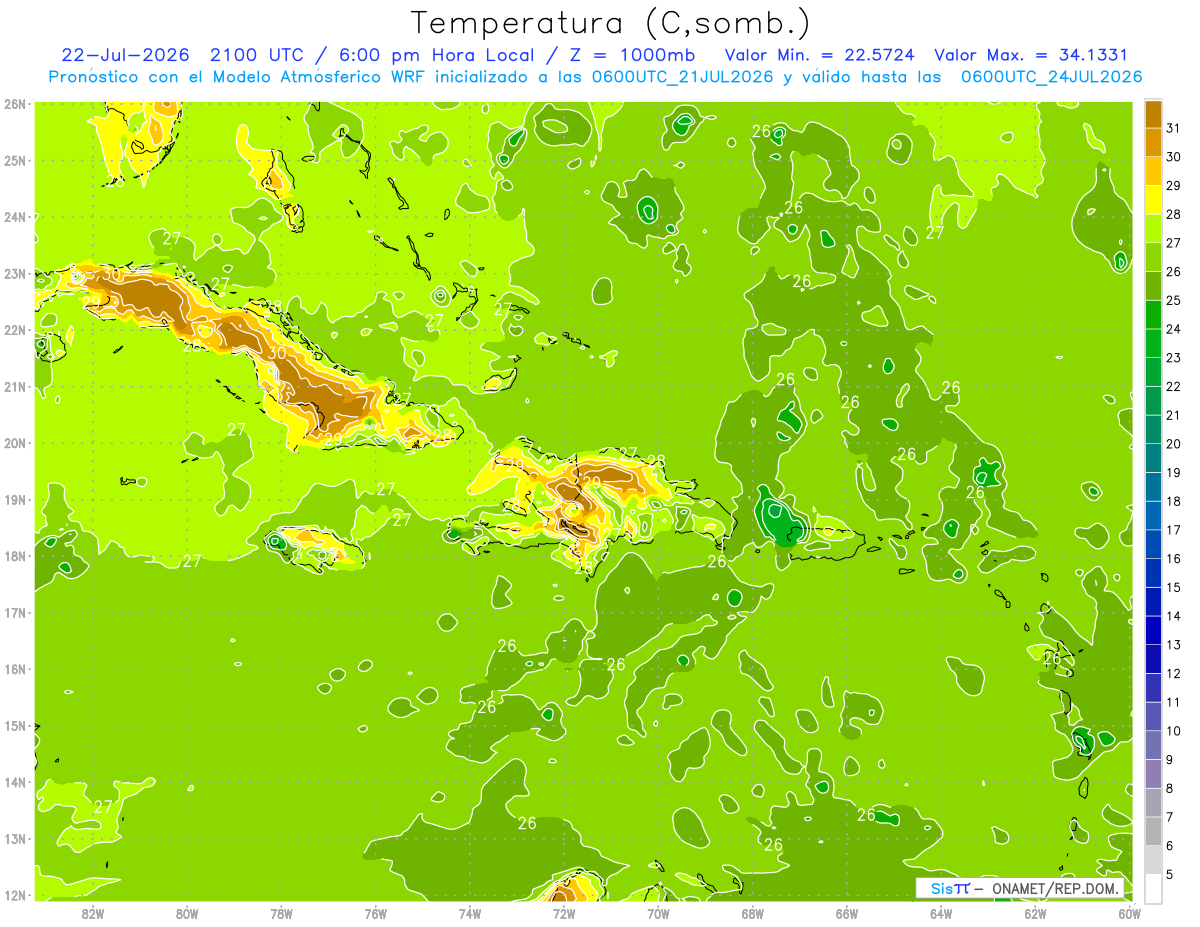This screenshot has width=1200, height=927.
Task: Click the "80W" longitude axis label
Action: (187, 914)
